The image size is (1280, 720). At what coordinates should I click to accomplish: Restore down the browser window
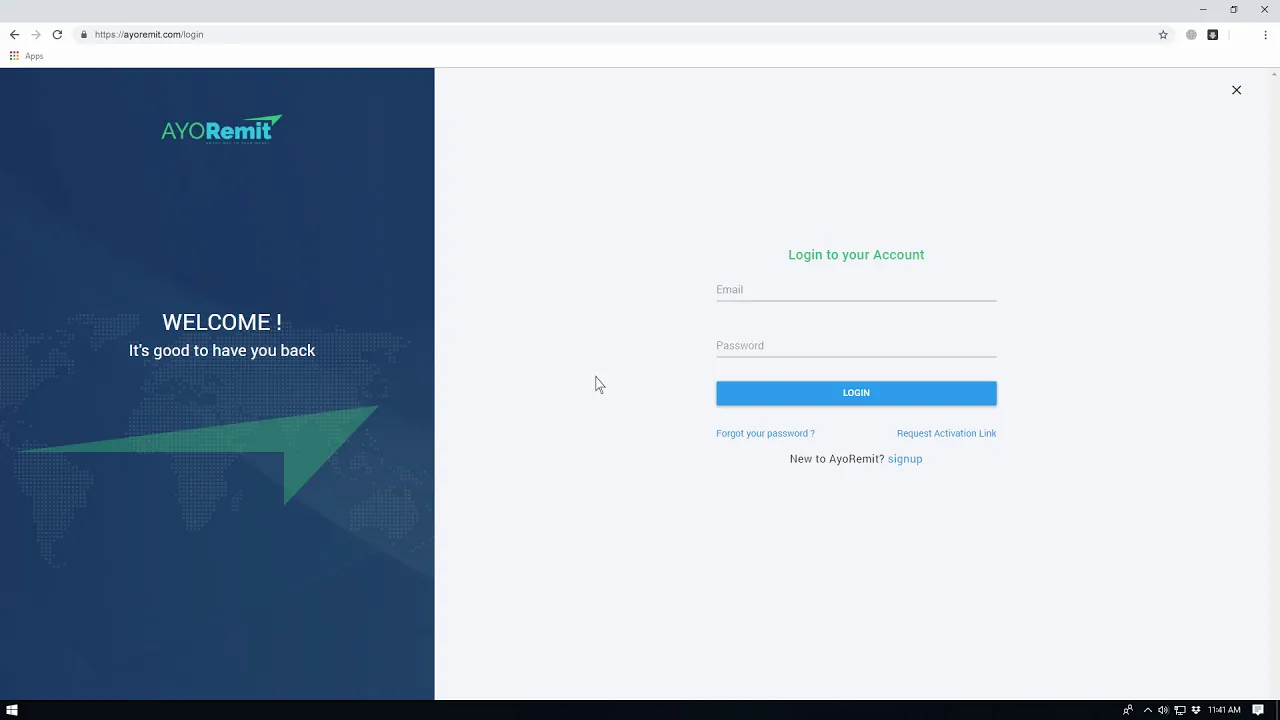coord(1233,9)
